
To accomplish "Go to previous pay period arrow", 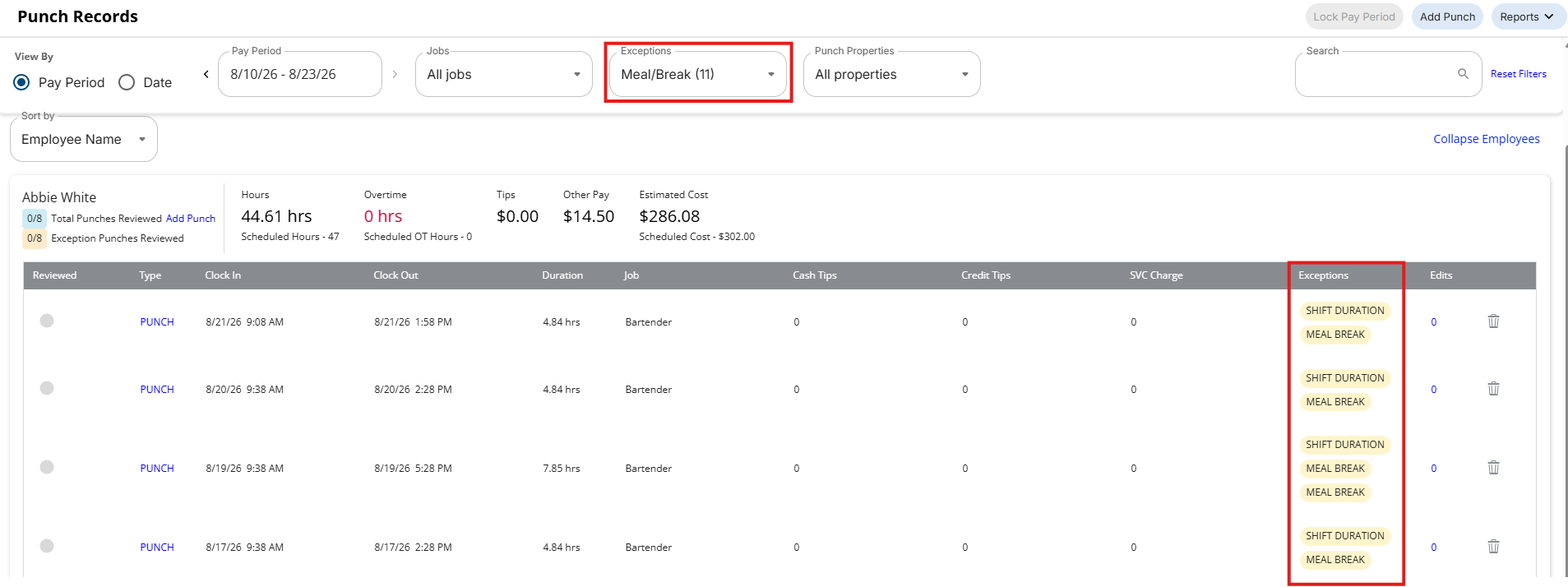I will (x=206, y=74).
